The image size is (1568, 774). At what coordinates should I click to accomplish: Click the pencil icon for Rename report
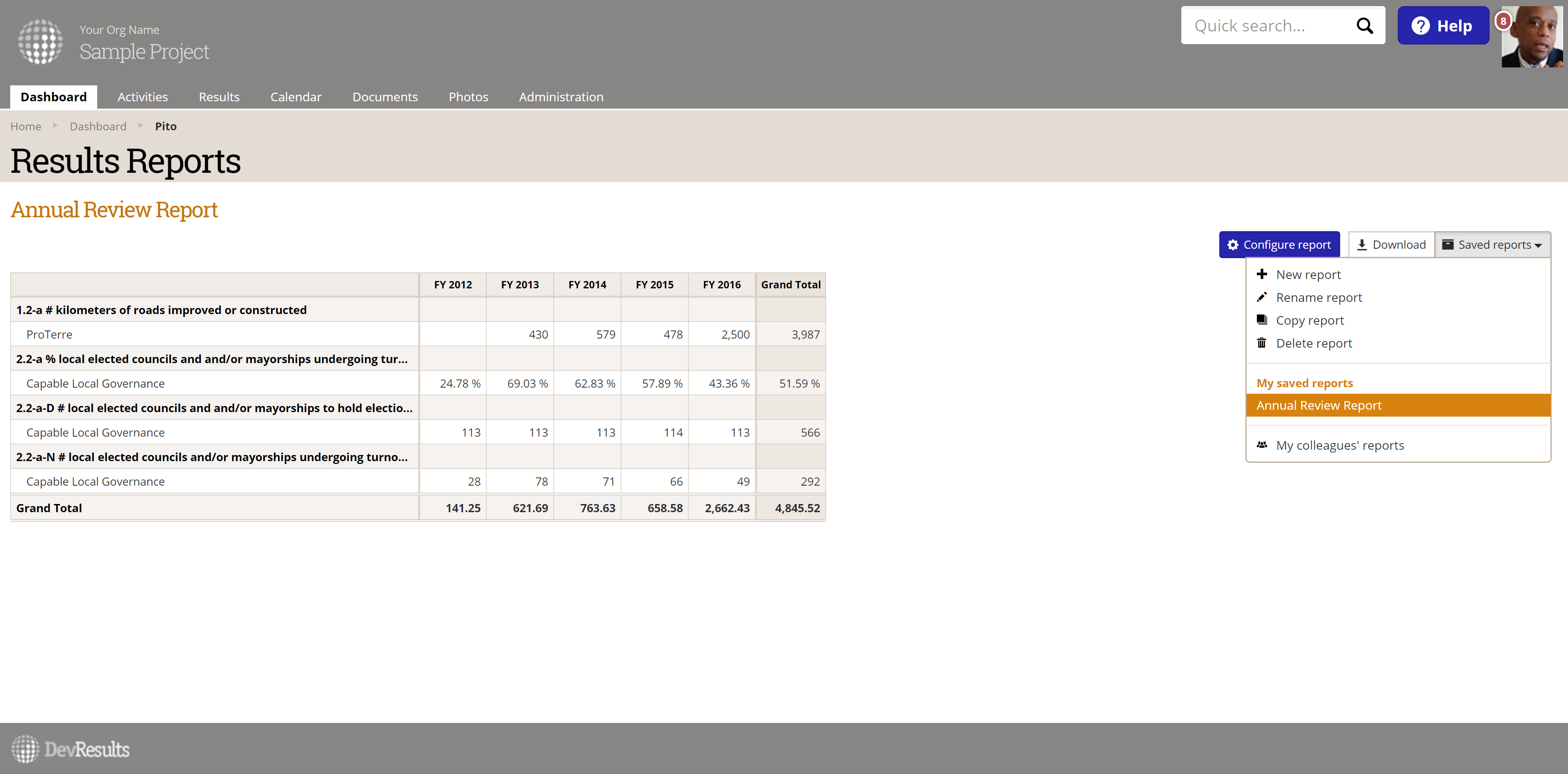1262,297
